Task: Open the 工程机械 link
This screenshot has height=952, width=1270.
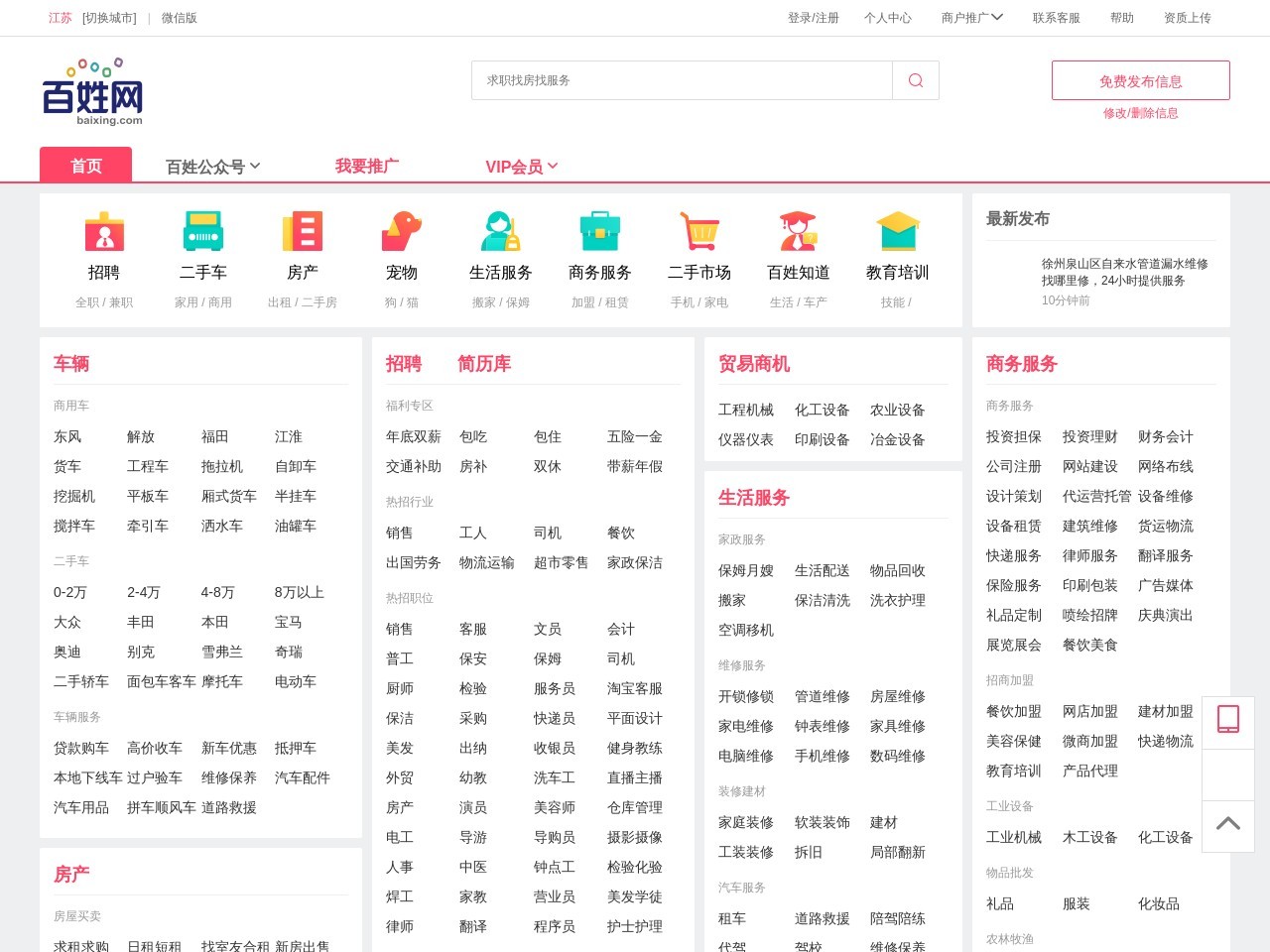Action: click(746, 410)
